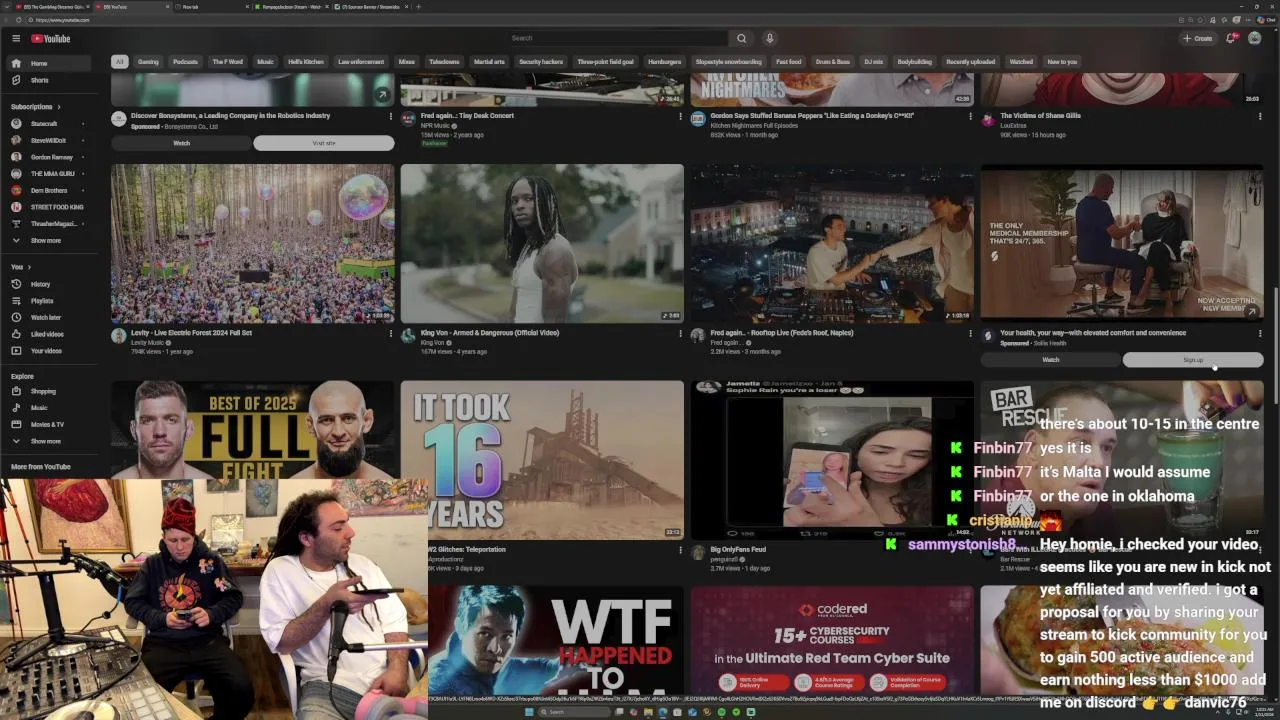The height and width of the screenshot is (720, 1280).
Task: Open new browser tab with plus
Action: (418, 6)
